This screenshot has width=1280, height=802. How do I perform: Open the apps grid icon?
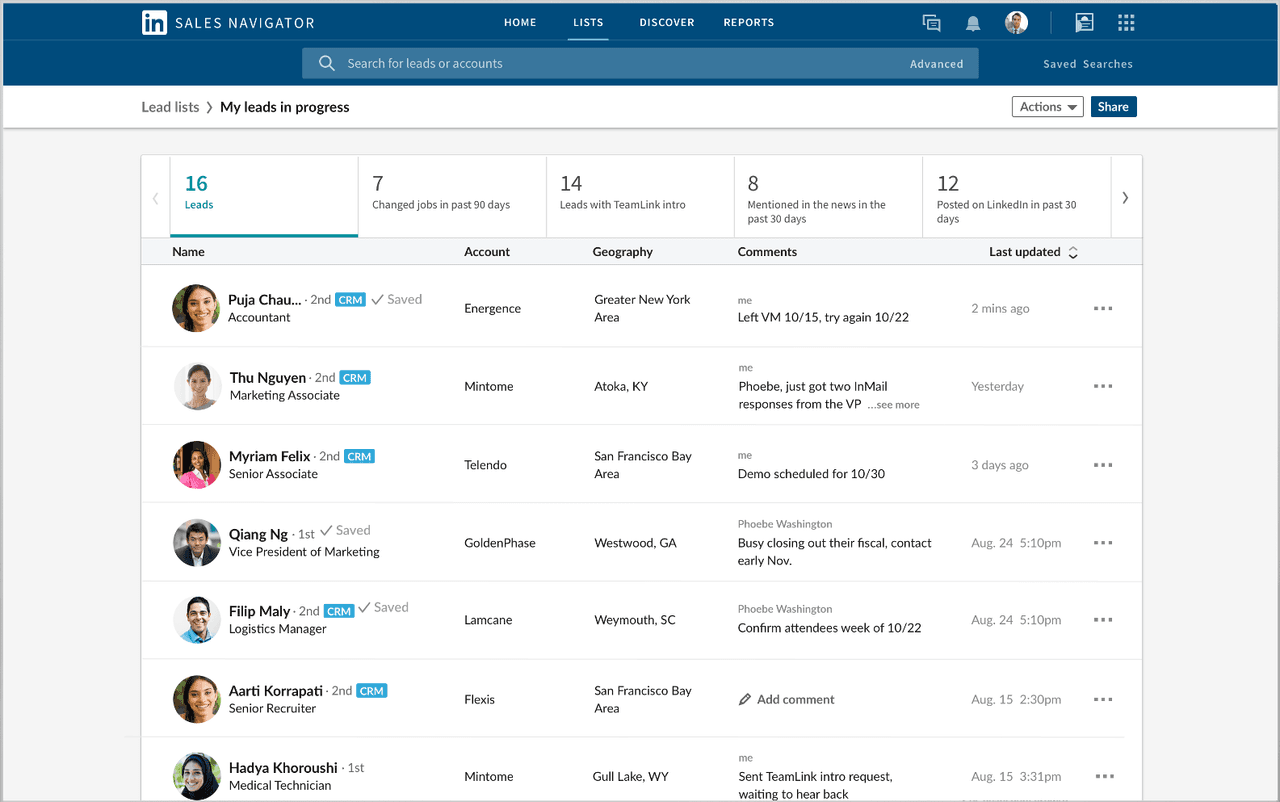click(x=1126, y=22)
